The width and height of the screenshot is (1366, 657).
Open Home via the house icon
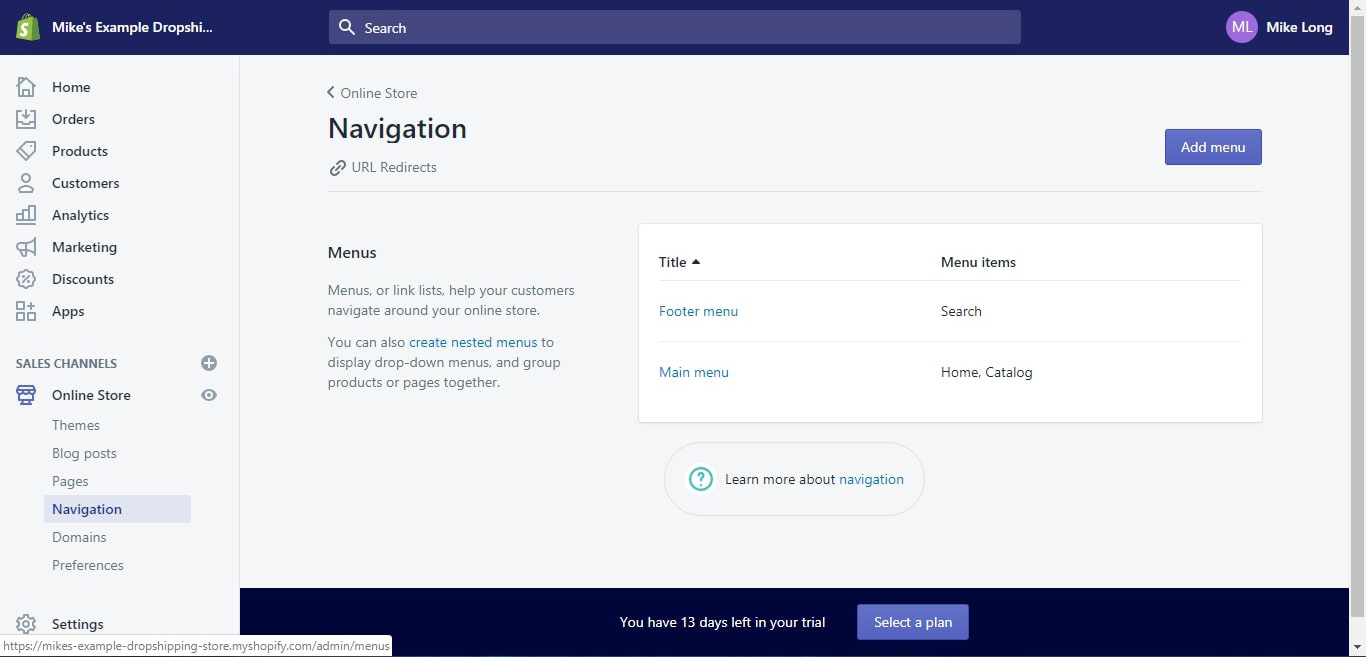pyautogui.click(x=26, y=87)
